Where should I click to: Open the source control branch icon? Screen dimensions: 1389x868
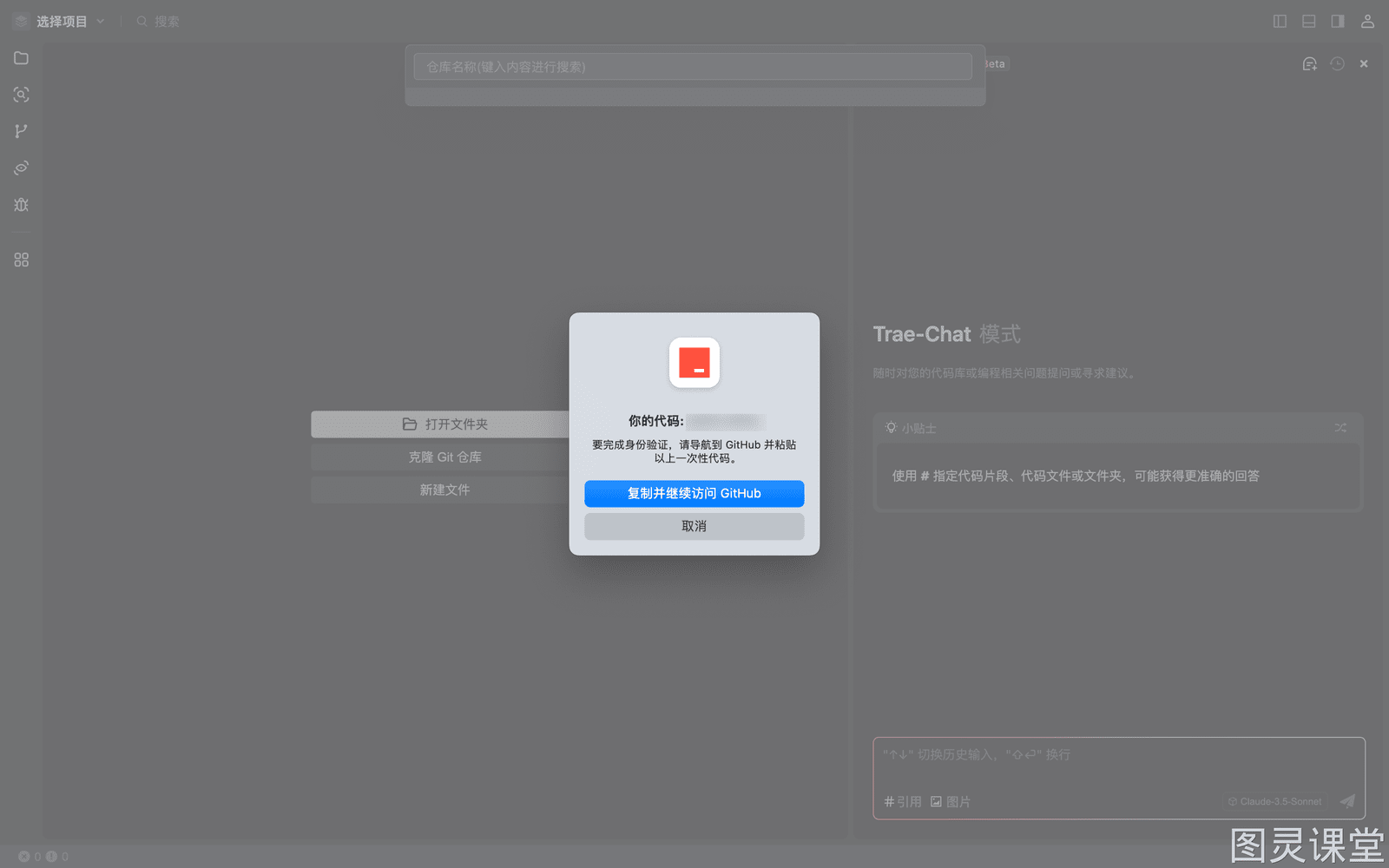[x=22, y=131]
